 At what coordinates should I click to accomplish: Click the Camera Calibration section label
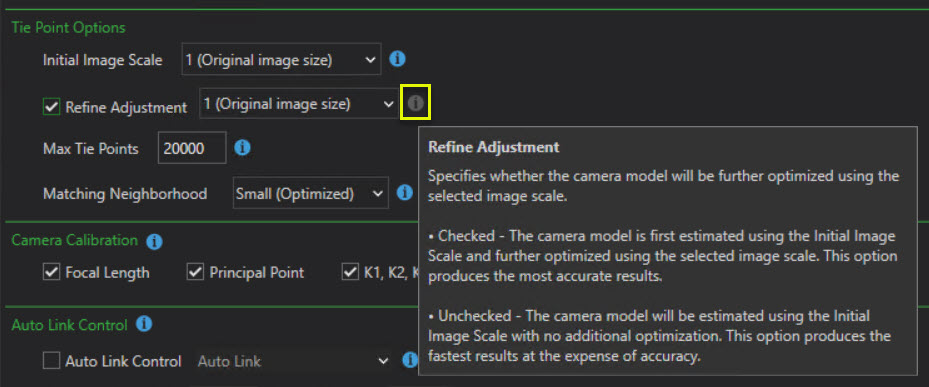pos(75,240)
